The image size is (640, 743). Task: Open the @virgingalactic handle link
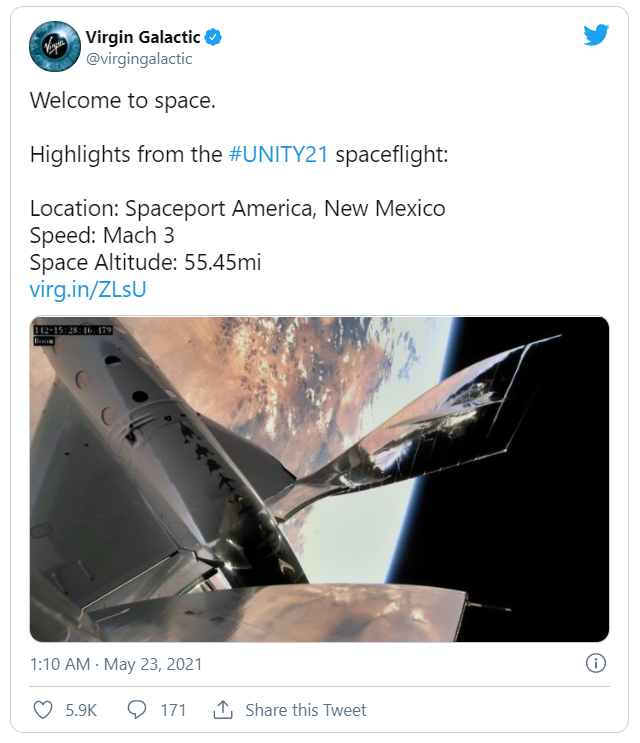(x=139, y=59)
